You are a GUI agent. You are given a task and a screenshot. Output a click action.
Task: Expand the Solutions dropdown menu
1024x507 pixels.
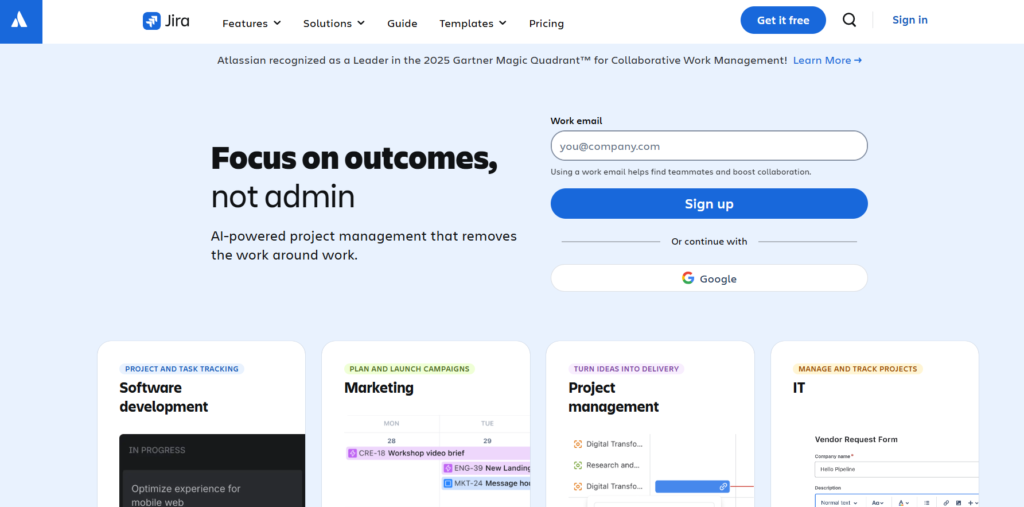pyautogui.click(x=333, y=23)
